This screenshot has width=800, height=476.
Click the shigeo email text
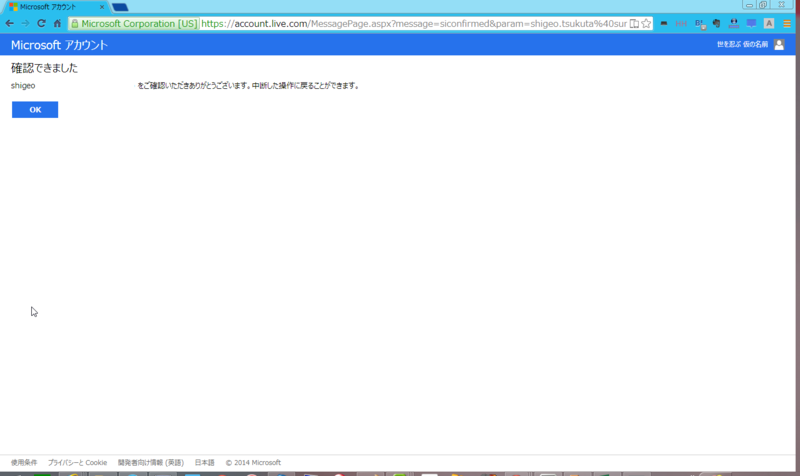[x=23, y=86]
